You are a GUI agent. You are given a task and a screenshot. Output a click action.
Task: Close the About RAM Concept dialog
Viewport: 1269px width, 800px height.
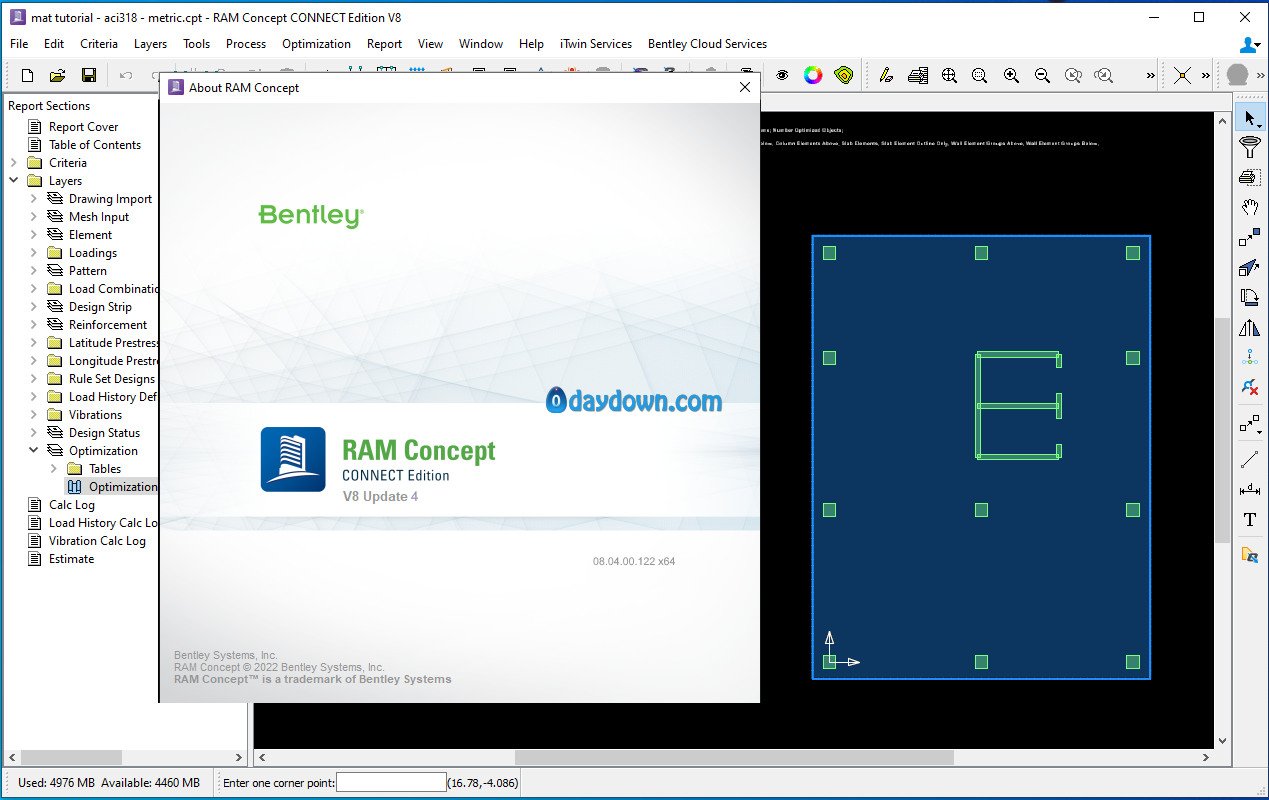(744, 87)
